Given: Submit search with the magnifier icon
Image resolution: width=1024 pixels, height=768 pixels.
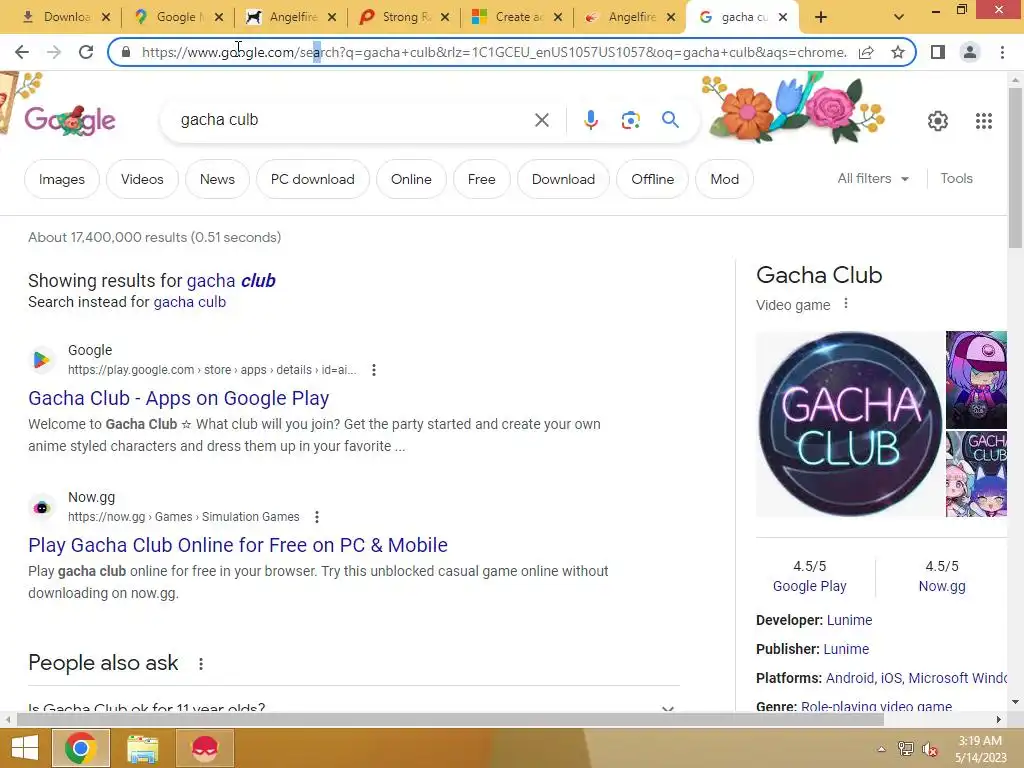Looking at the screenshot, I should tap(670, 120).
